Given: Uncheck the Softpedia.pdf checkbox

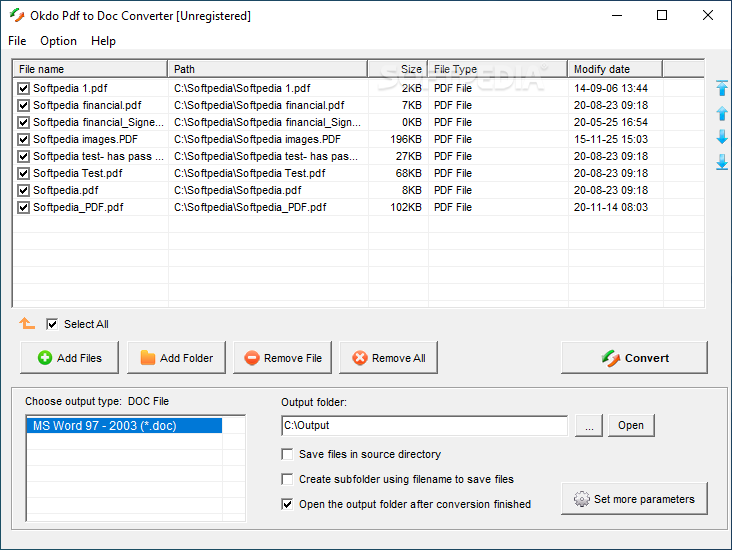Looking at the screenshot, I should click(x=23, y=190).
